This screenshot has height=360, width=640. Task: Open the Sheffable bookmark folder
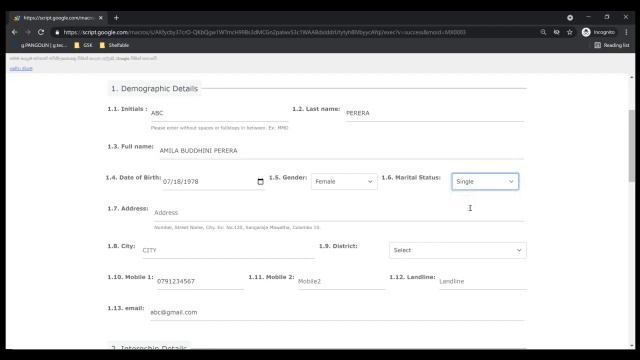click(114, 45)
